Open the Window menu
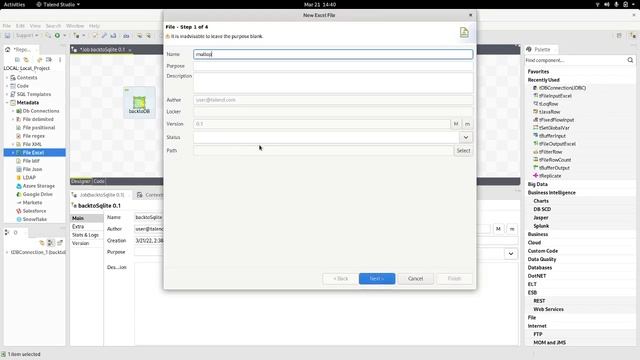This screenshot has height=360, width=640. pyautogui.click(x=75, y=26)
